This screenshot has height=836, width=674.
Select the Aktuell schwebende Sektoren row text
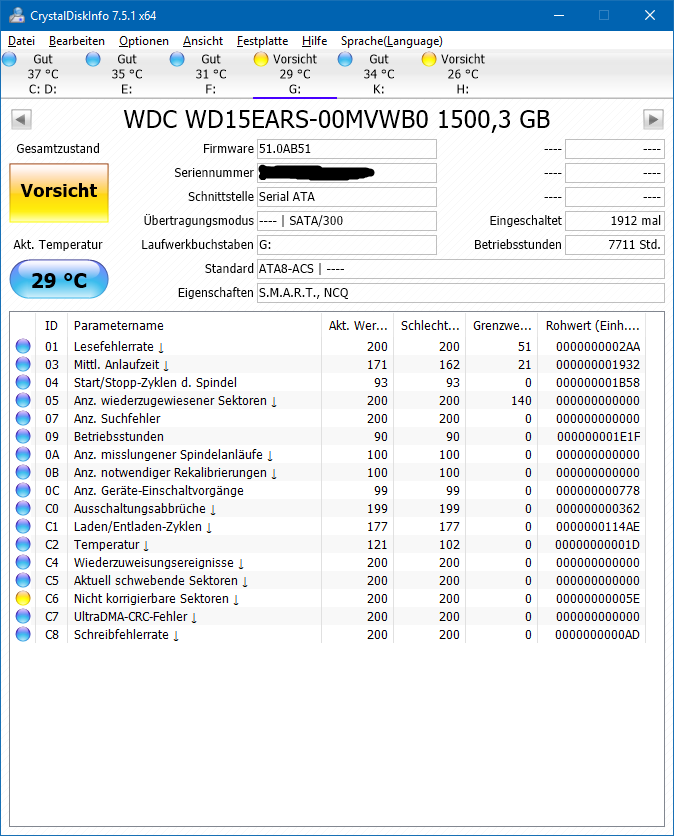point(156,581)
